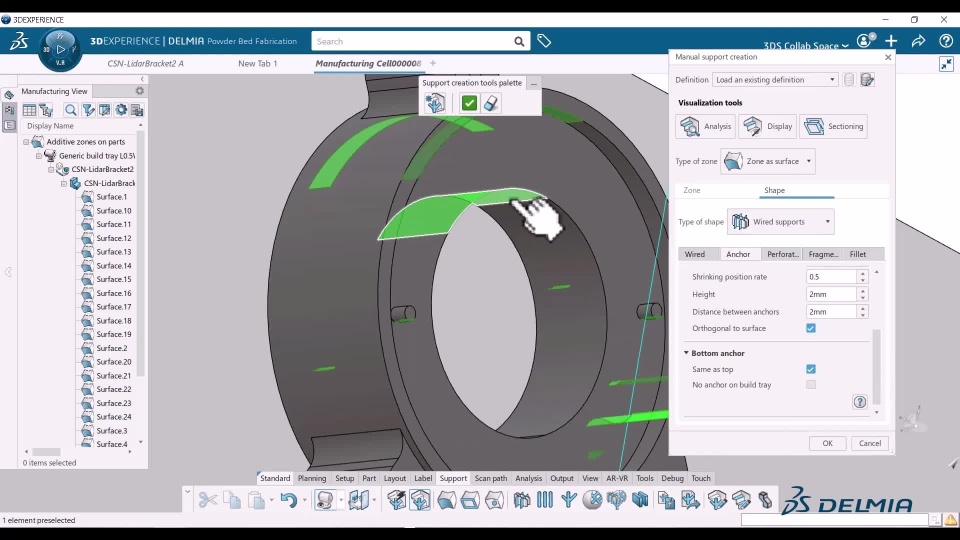Screen dimensions: 960x540
Task: Open the Planning toolbar tab
Action: click(312, 478)
